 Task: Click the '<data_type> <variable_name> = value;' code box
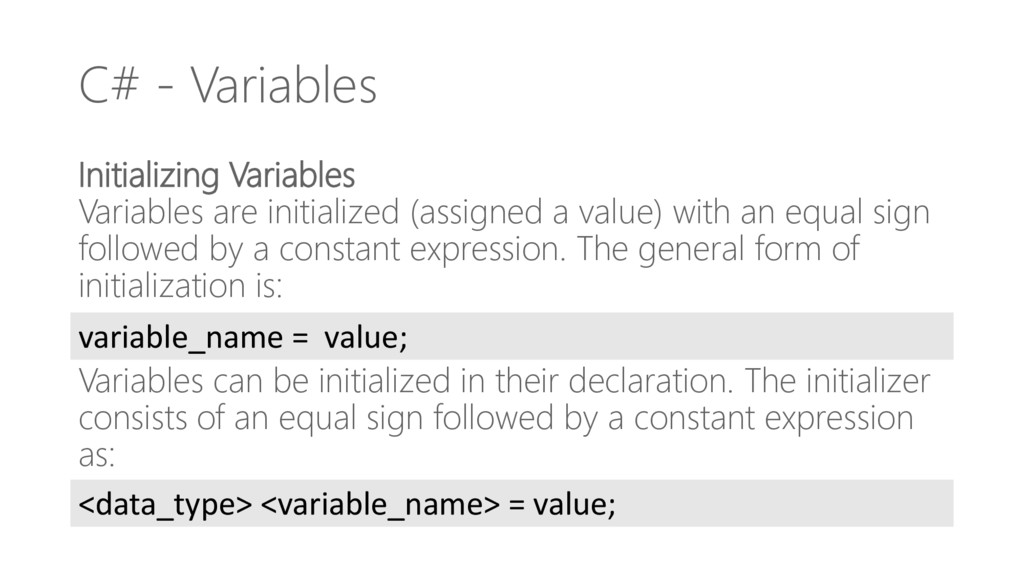click(x=511, y=504)
